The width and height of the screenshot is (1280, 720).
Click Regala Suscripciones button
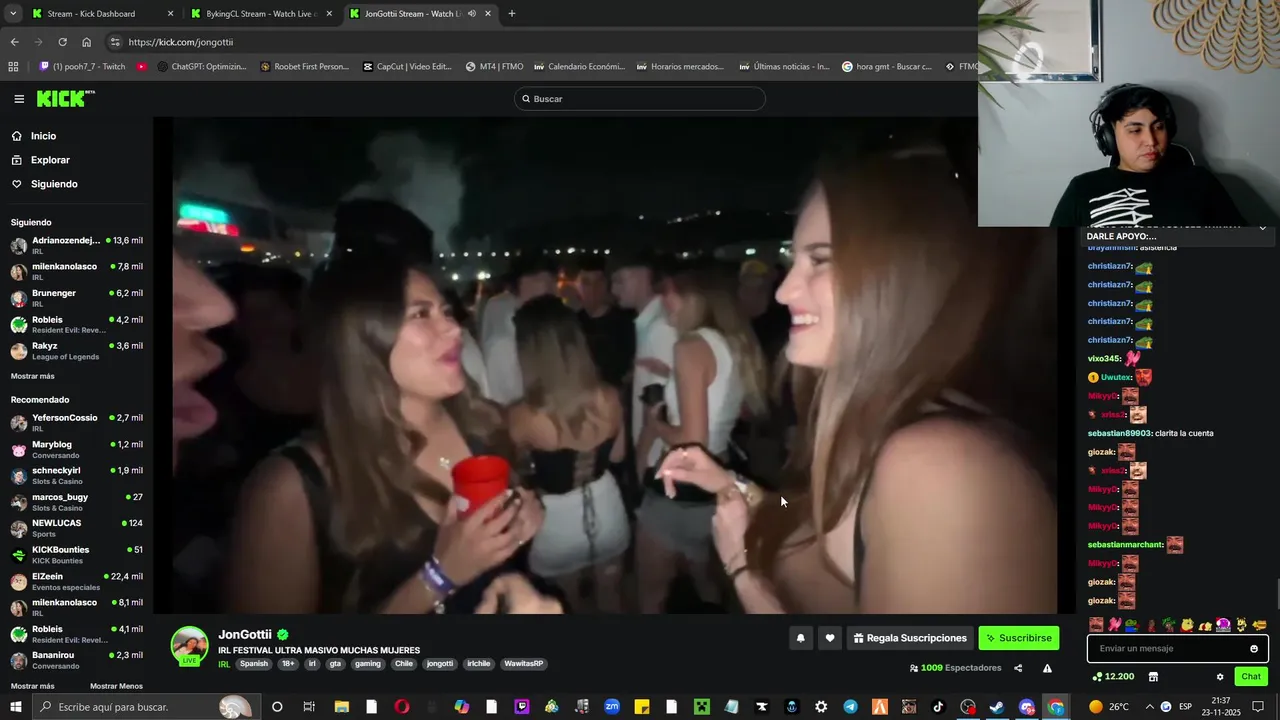(910, 638)
